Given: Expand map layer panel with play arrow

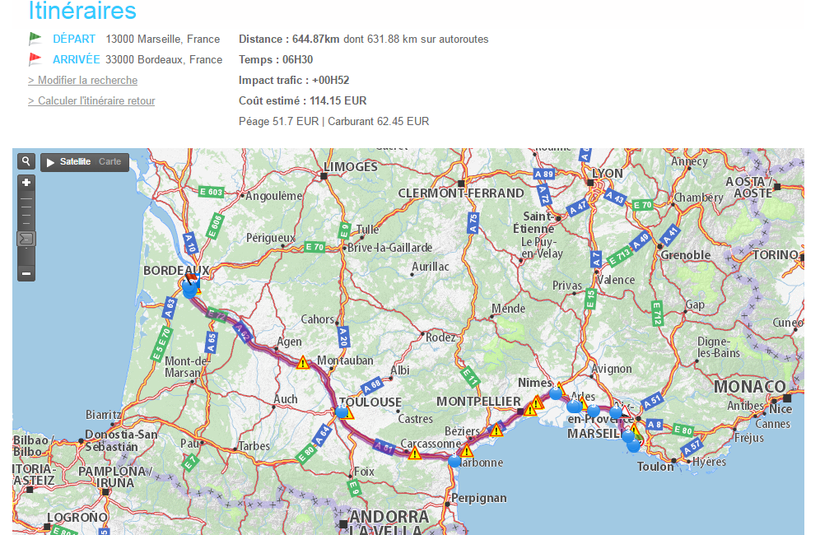Looking at the screenshot, I should point(50,162).
